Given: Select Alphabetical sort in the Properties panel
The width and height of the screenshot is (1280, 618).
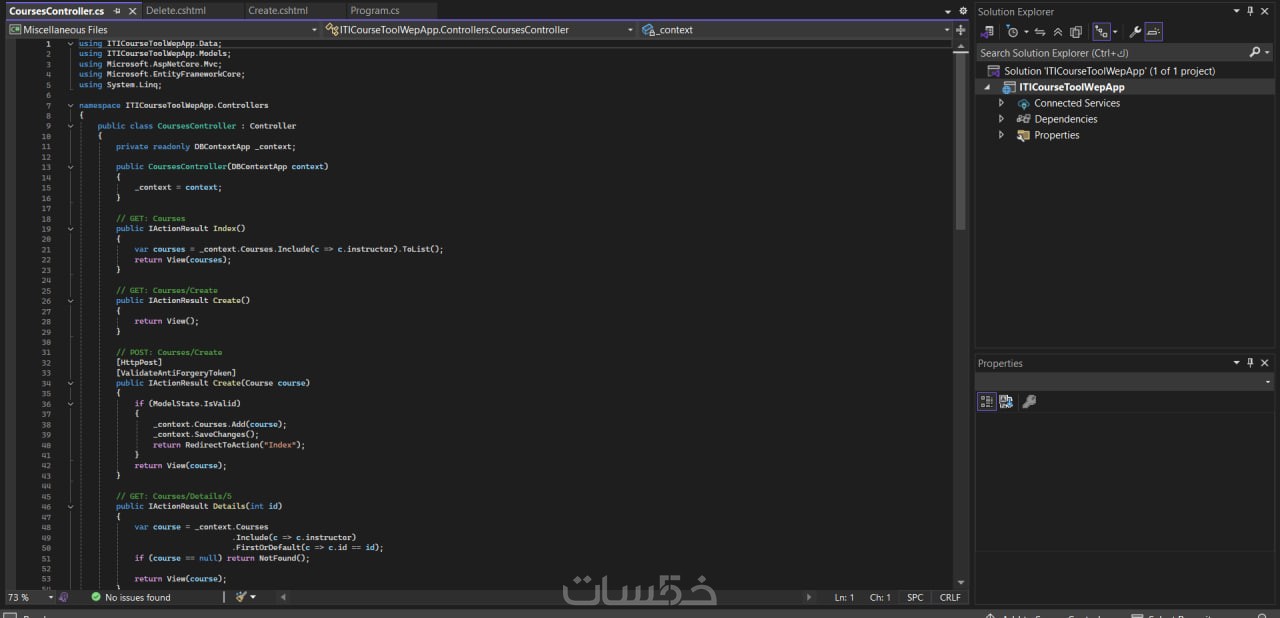Looking at the screenshot, I should tap(1006, 401).
